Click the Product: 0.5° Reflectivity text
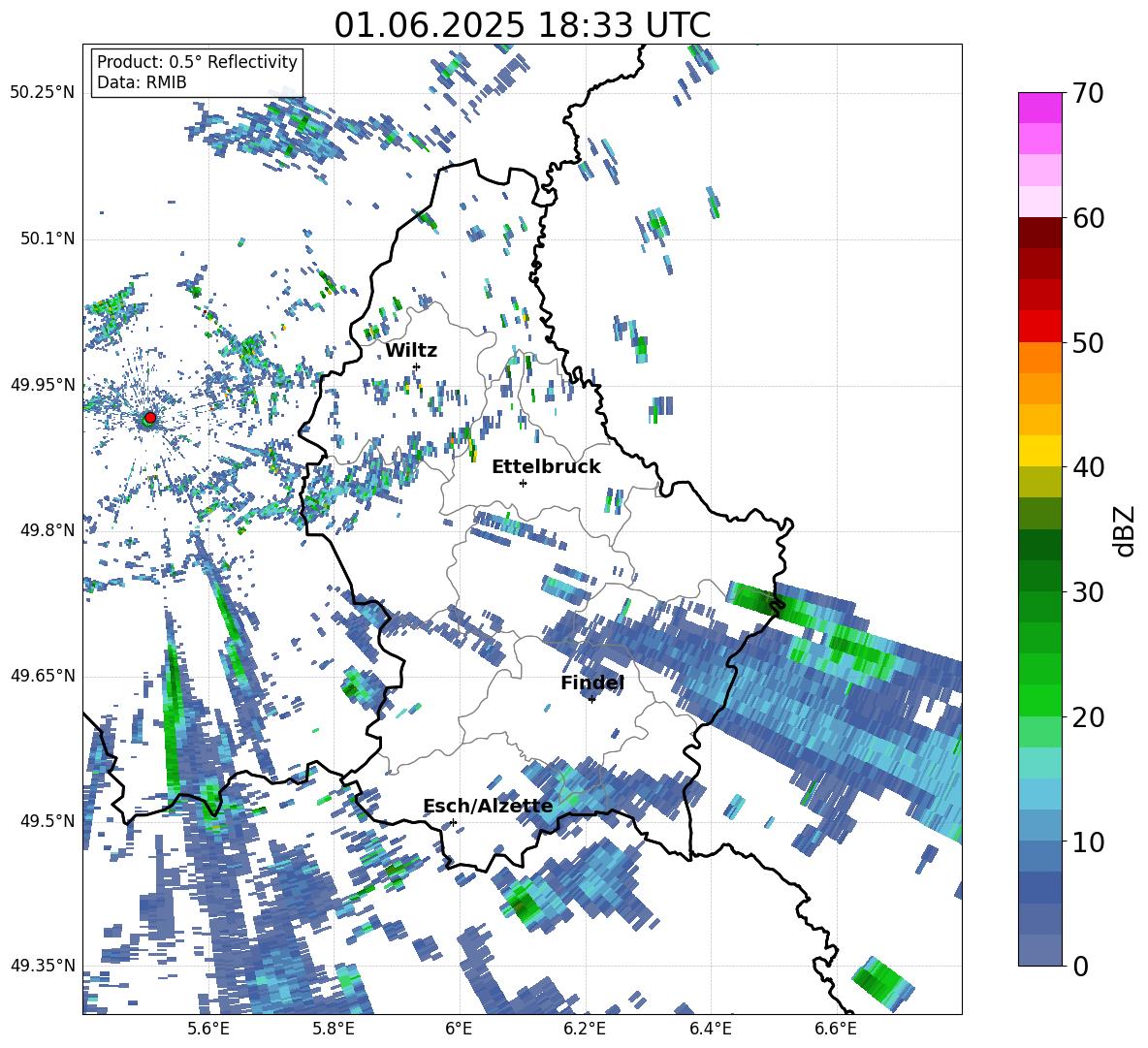 click(198, 62)
